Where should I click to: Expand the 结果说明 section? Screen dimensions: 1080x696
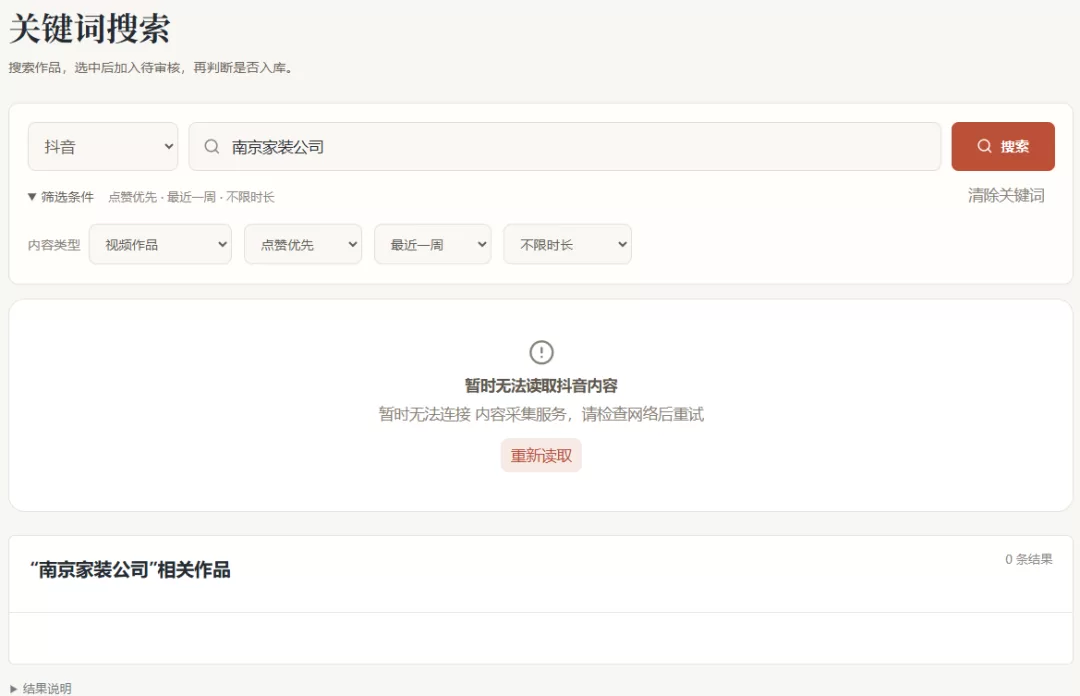click(41, 688)
